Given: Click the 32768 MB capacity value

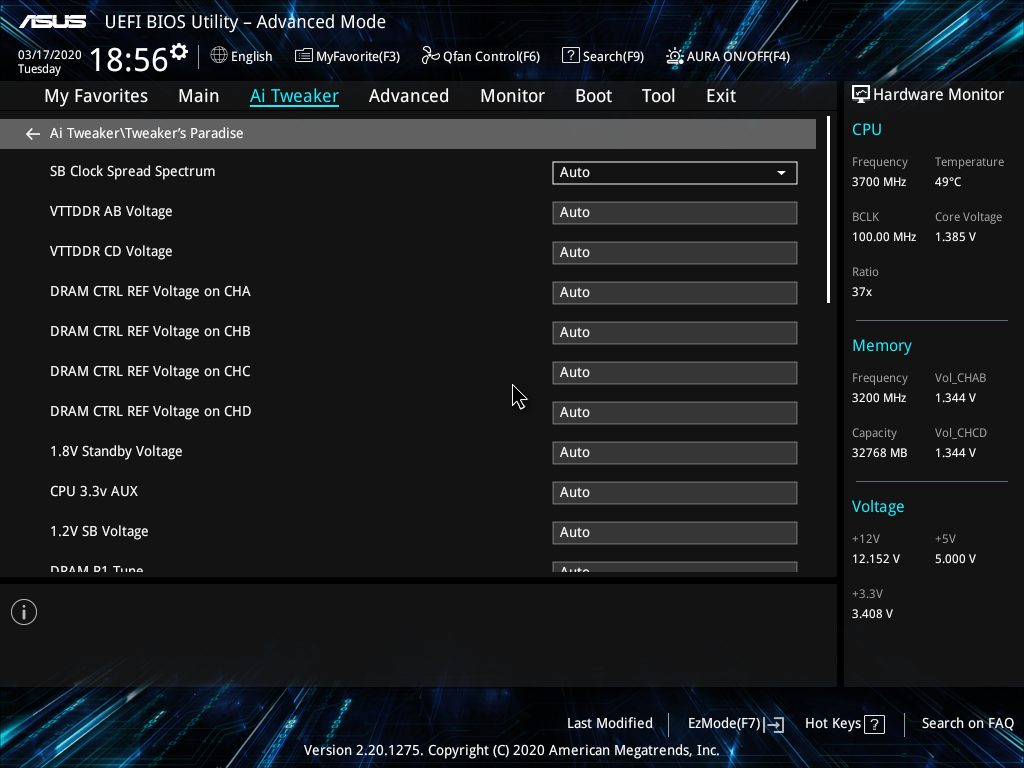Looking at the screenshot, I should 880,453.
